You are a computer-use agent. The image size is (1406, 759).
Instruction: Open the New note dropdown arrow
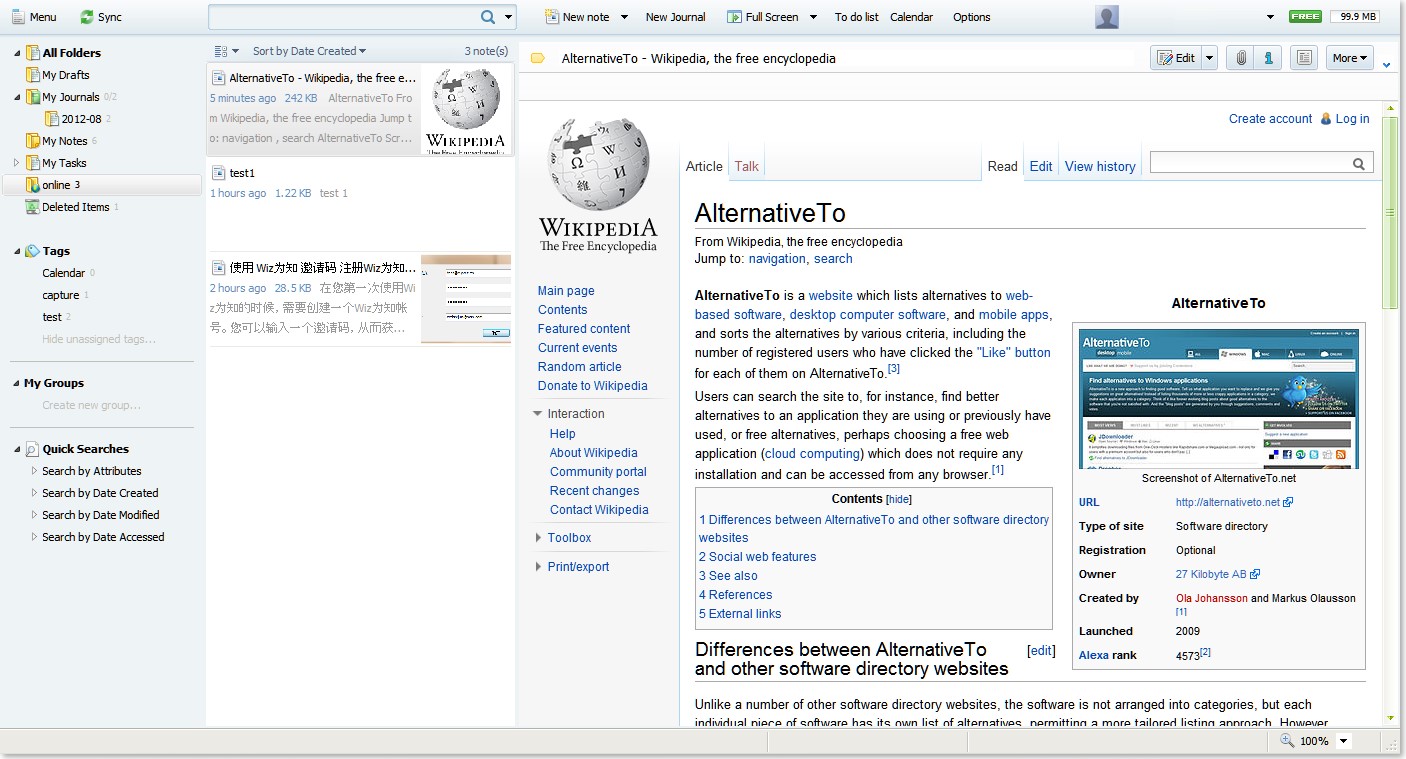(x=624, y=17)
